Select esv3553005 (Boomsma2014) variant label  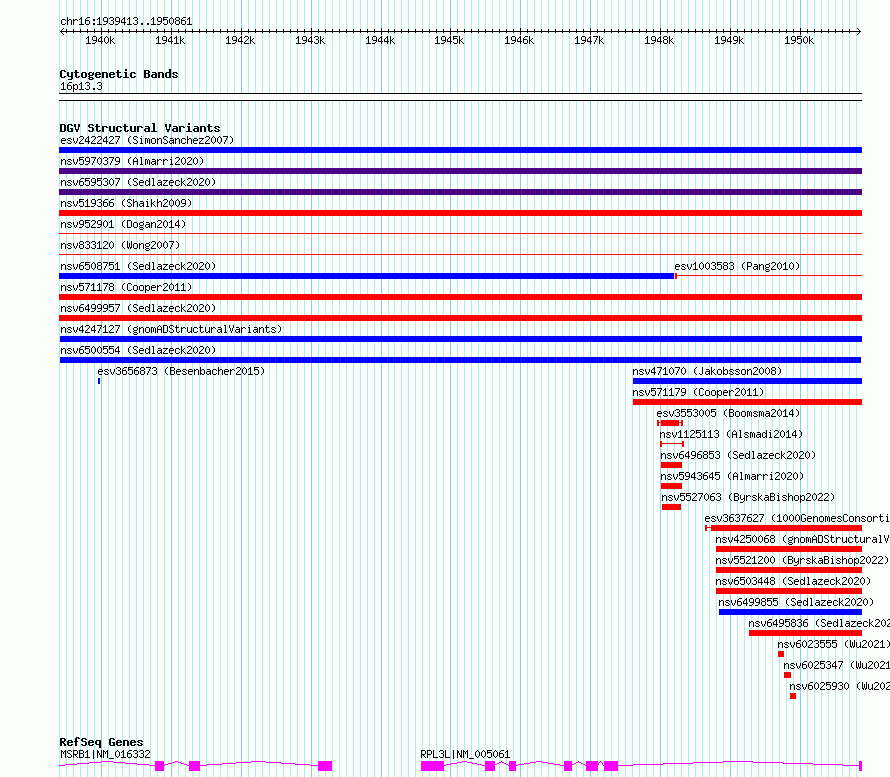point(728,413)
